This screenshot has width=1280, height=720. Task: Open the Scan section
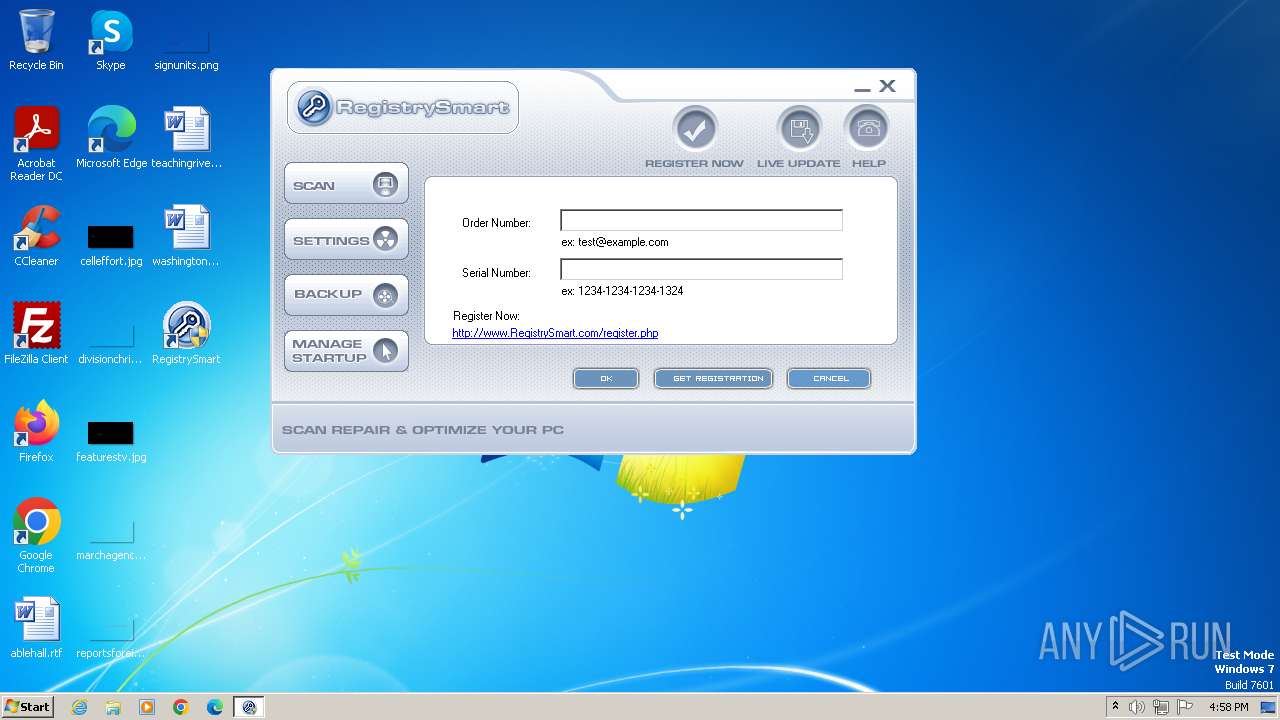346,185
